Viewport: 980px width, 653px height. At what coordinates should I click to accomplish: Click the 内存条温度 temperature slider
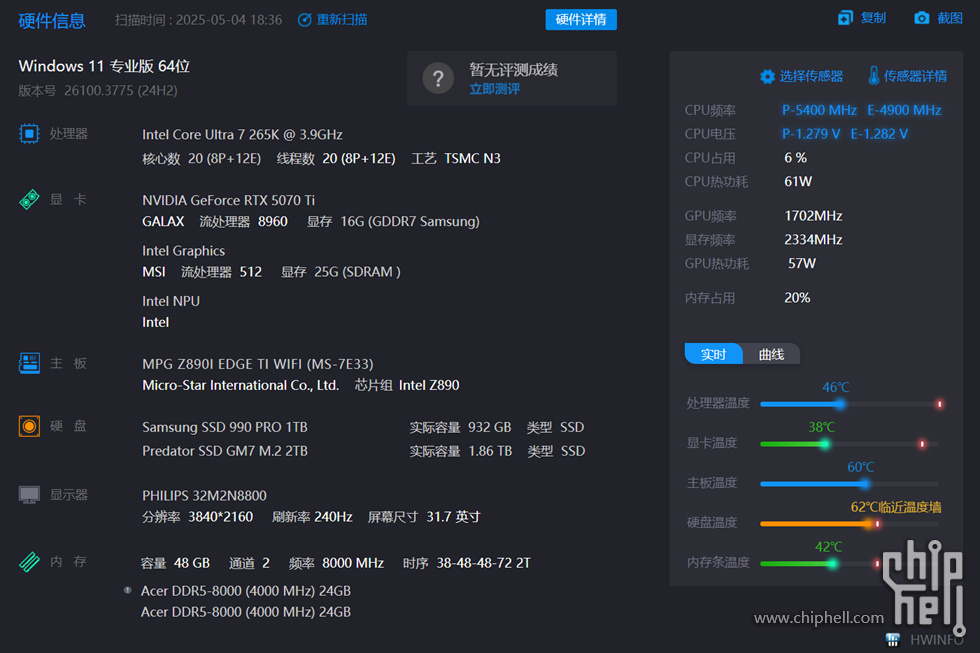[822, 564]
